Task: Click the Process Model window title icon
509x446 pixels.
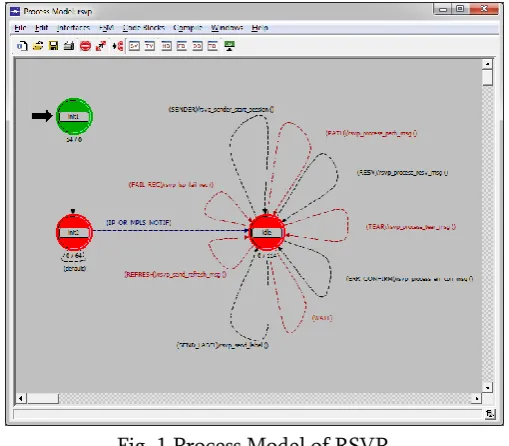Action: coord(15,12)
